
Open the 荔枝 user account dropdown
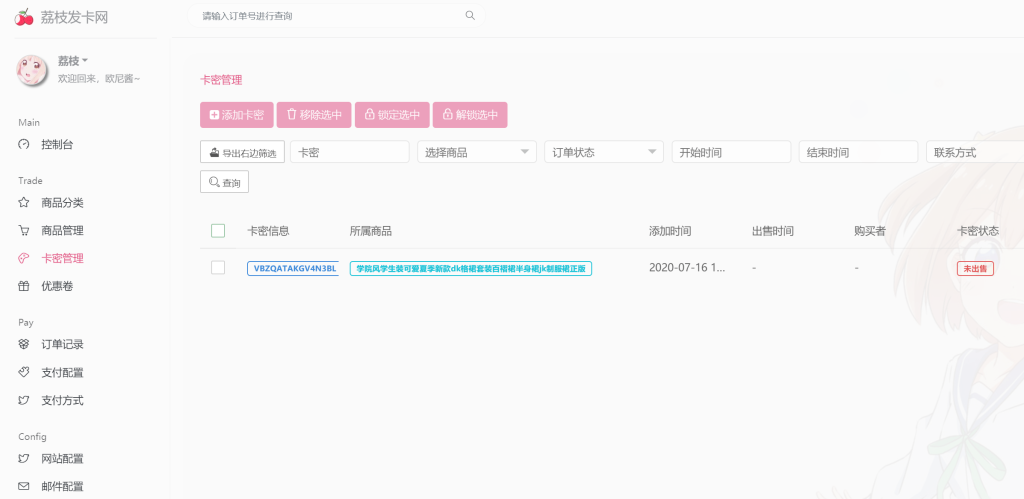click(73, 60)
